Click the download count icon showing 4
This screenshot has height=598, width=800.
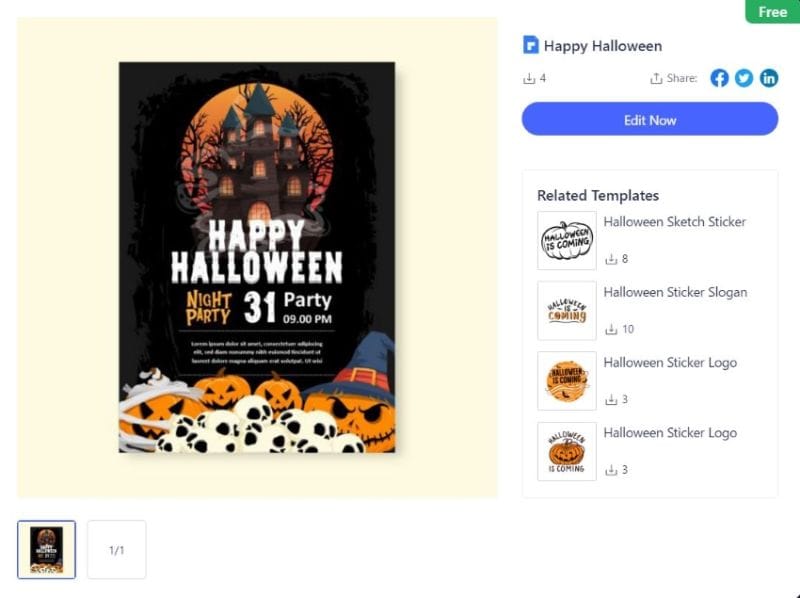(529, 78)
